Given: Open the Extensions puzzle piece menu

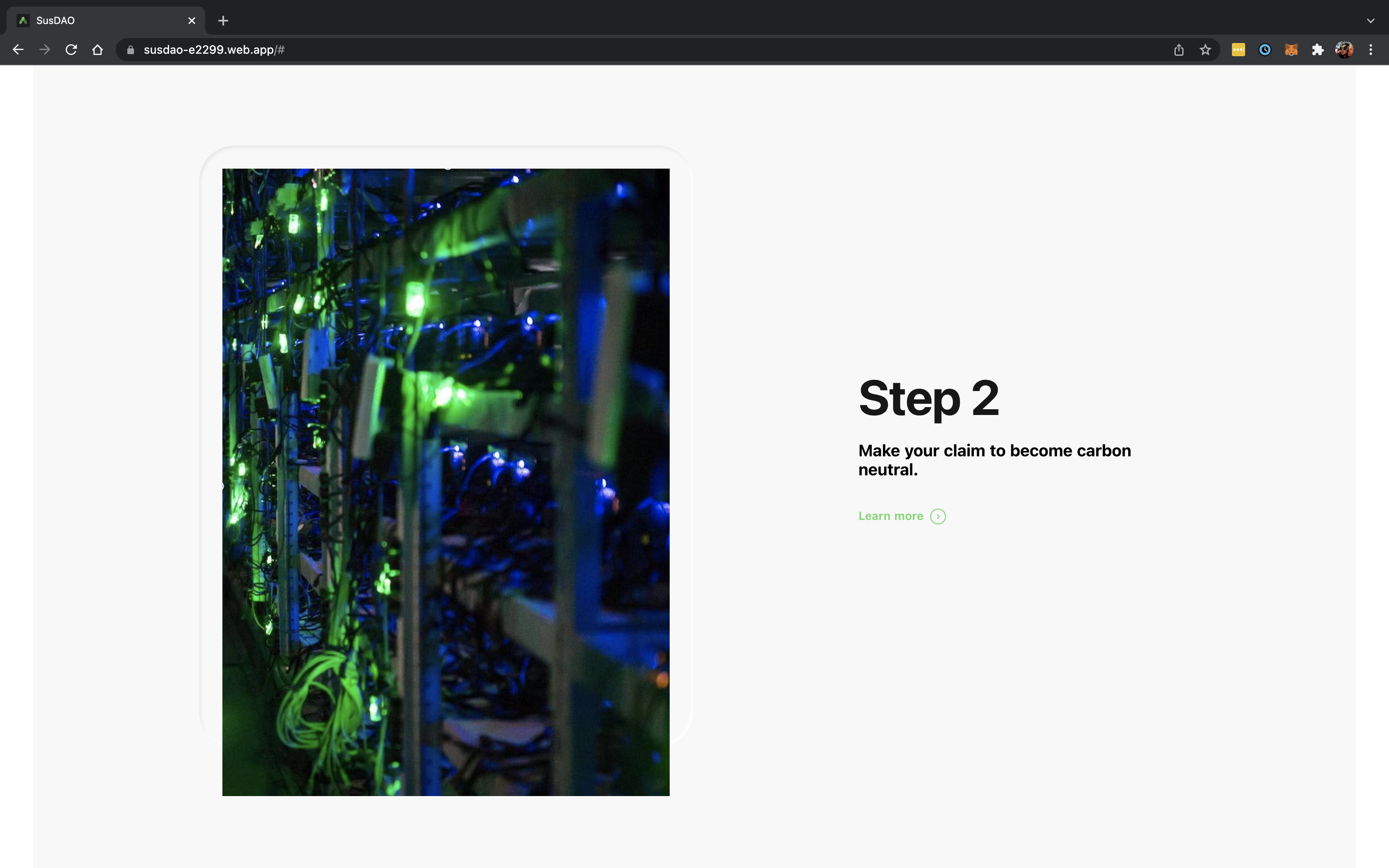Looking at the screenshot, I should 1317,50.
